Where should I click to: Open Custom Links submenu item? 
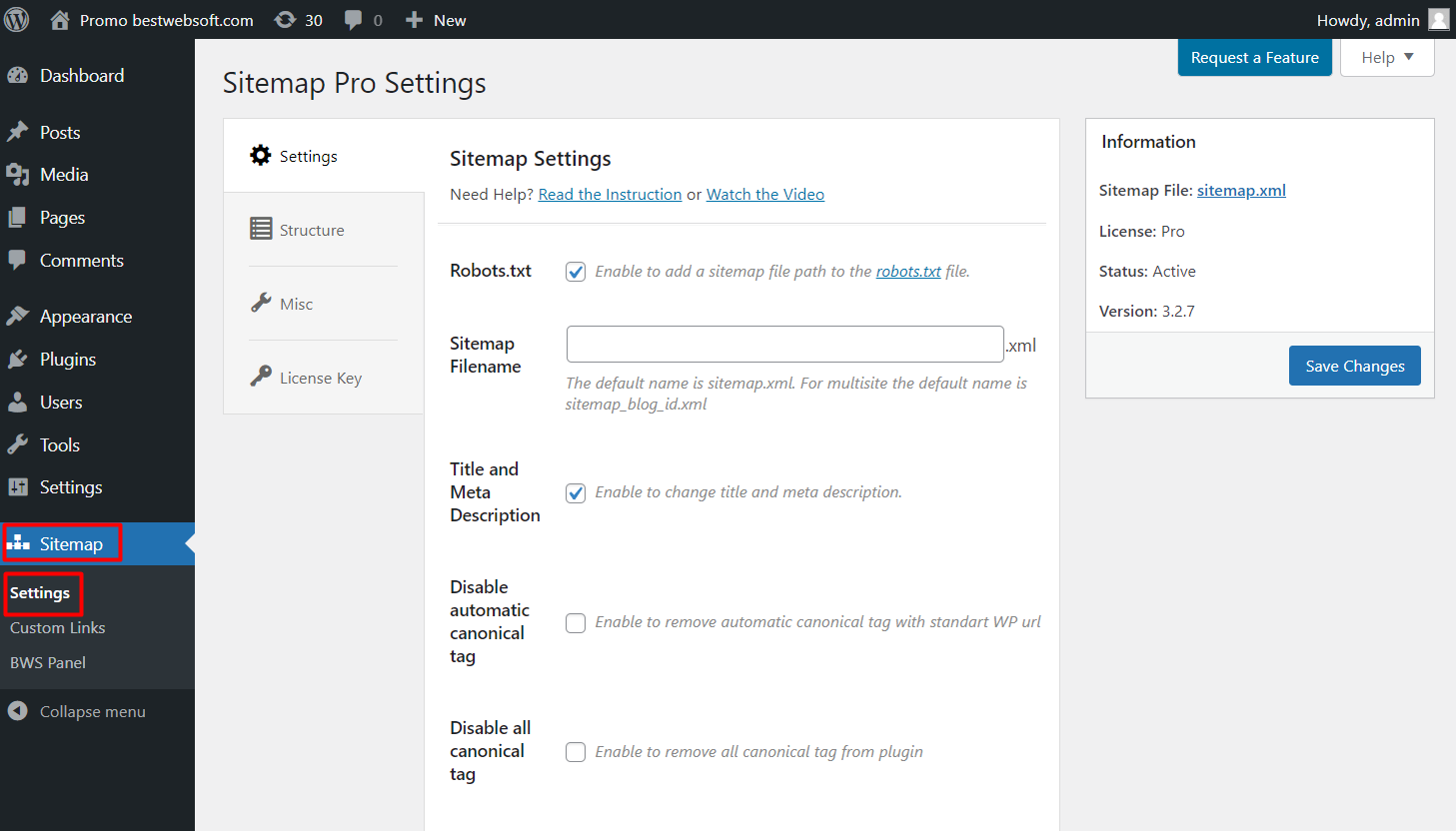point(58,628)
